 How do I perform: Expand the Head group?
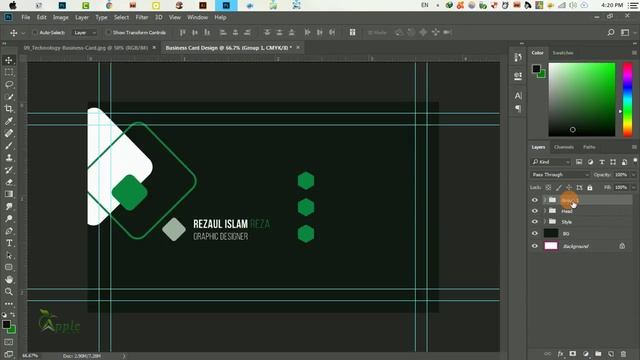point(544,211)
